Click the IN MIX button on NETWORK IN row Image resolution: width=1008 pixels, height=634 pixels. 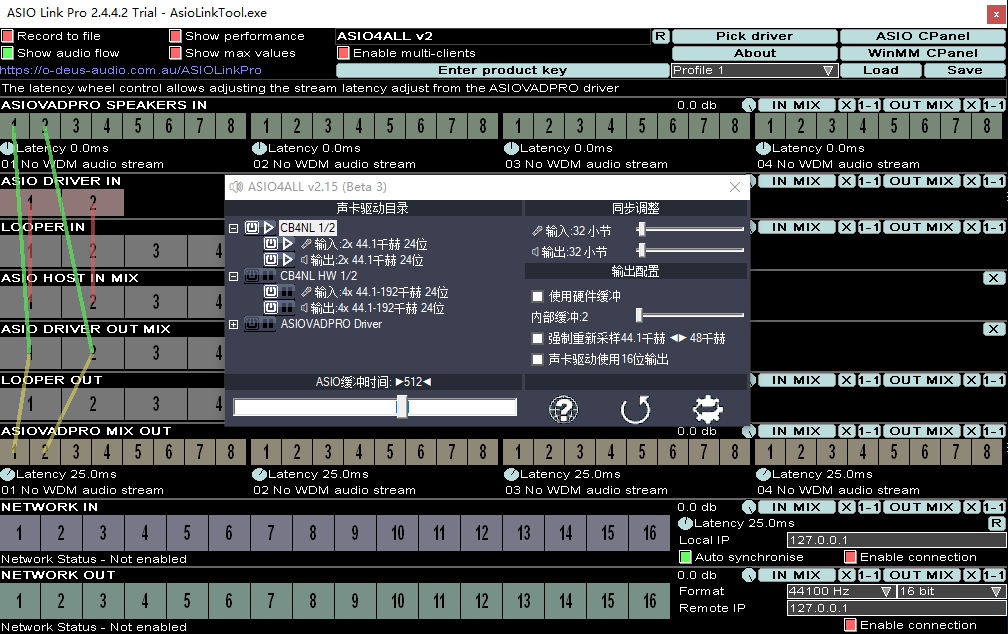point(796,507)
